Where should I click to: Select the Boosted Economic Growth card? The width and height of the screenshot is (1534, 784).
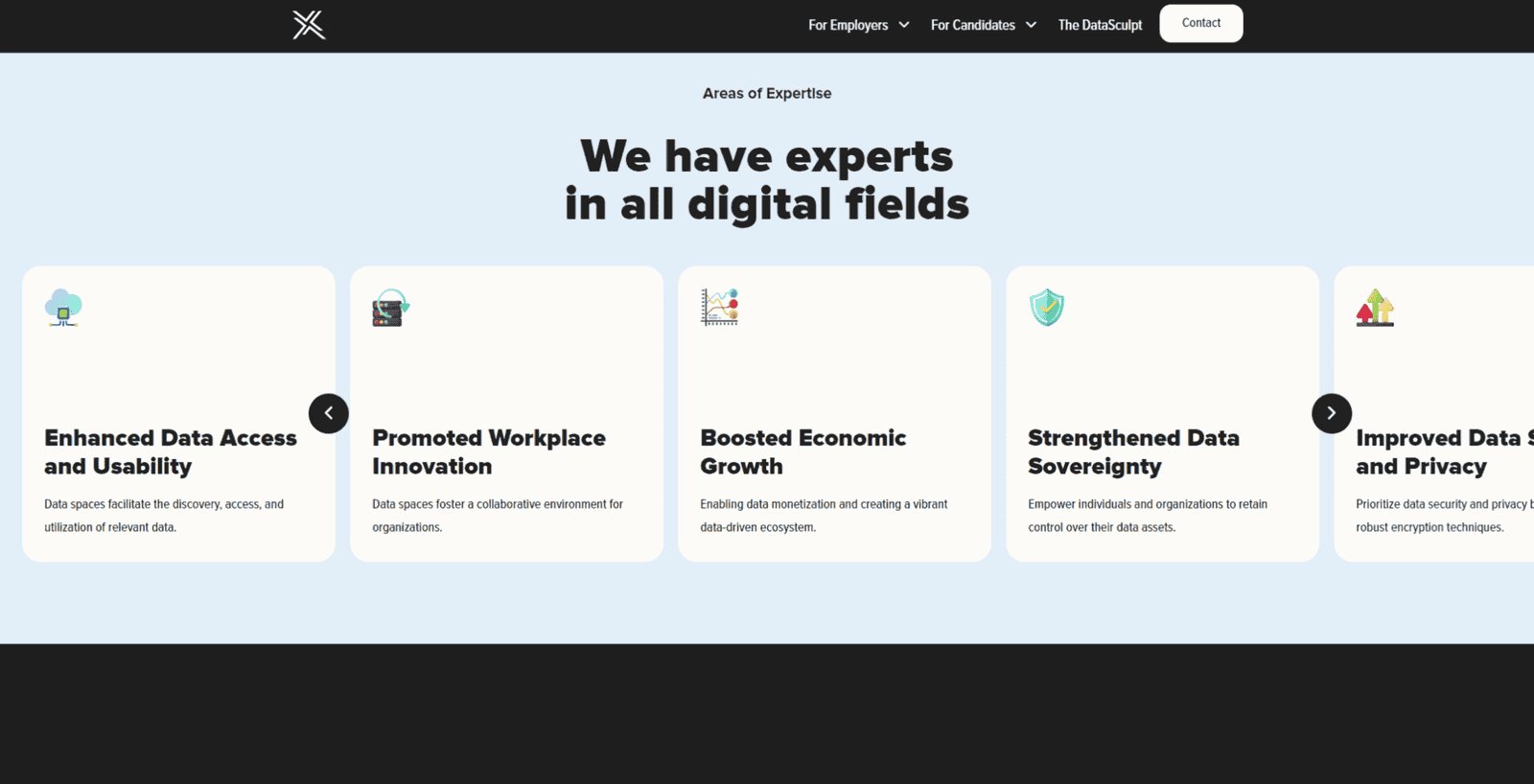click(834, 413)
